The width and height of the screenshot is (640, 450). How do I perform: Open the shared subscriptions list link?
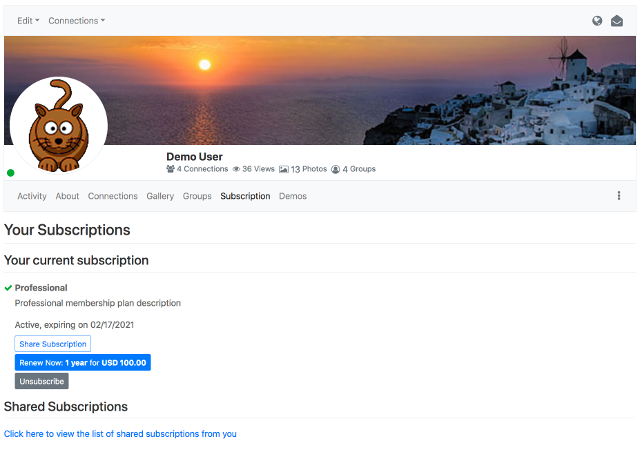click(120, 434)
